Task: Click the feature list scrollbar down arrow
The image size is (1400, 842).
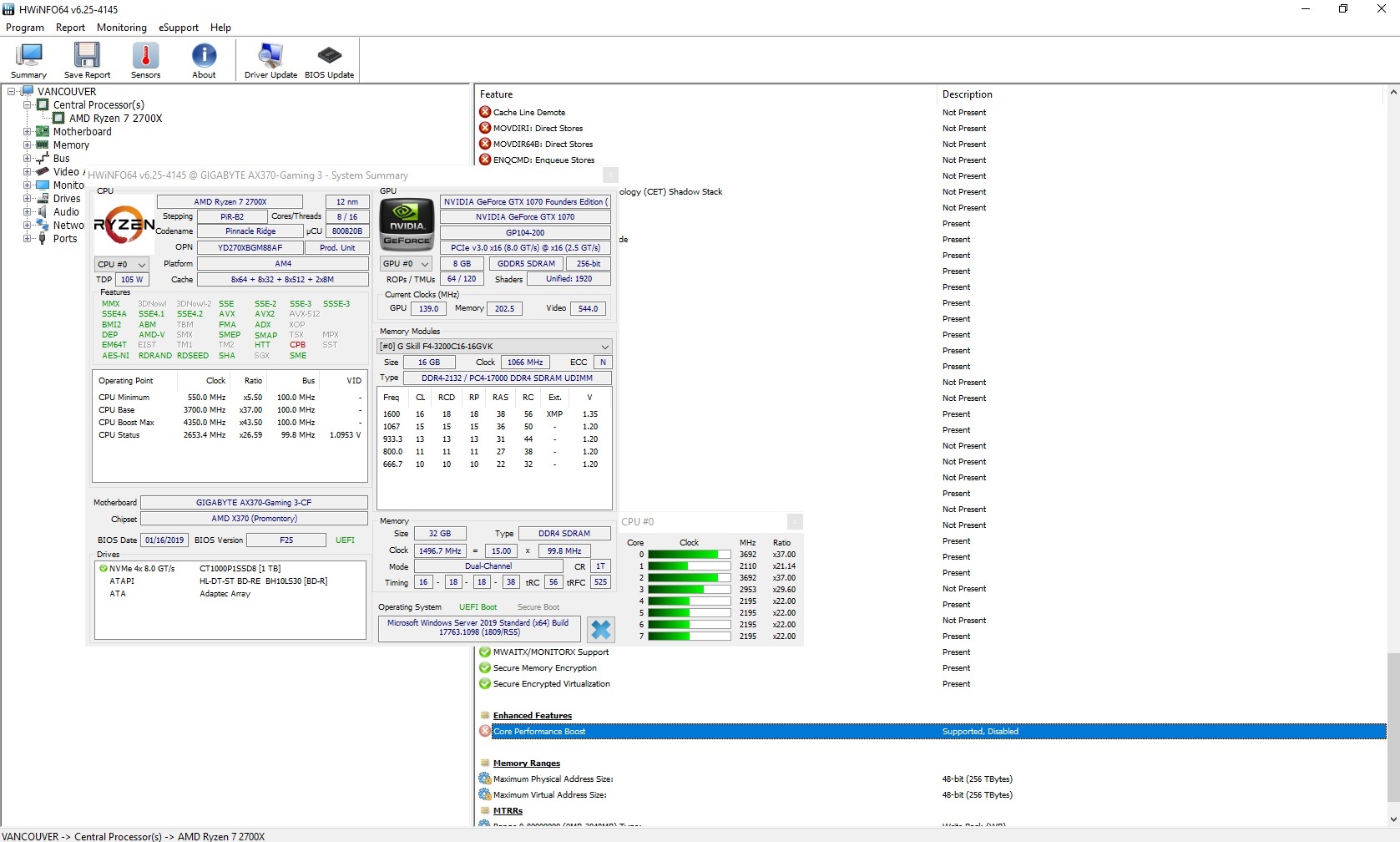Action: (x=1392, y=819)
